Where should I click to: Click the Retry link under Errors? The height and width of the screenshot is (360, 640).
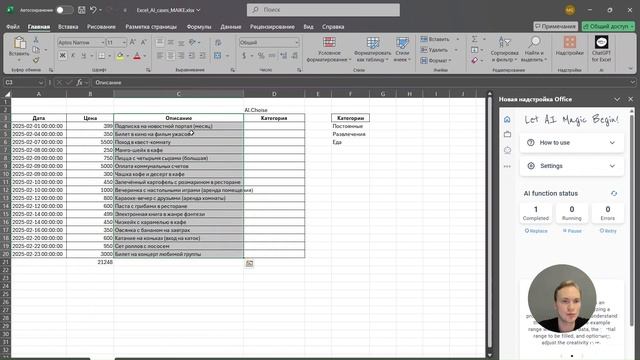point(608,231)
